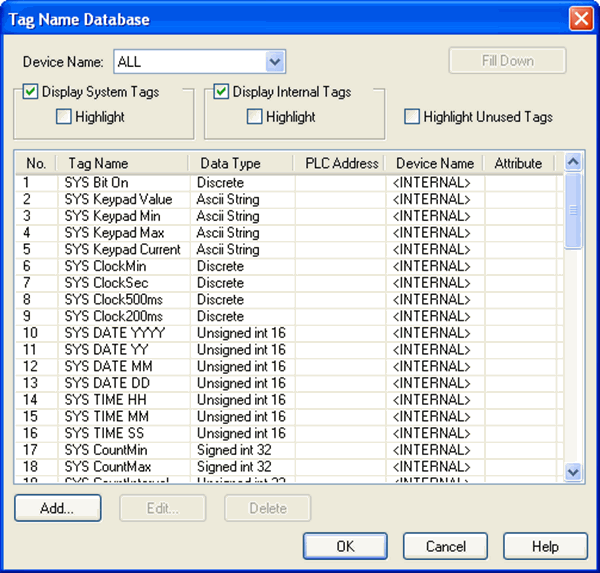Click the vertical scrollbar thumb

[573, 211]
